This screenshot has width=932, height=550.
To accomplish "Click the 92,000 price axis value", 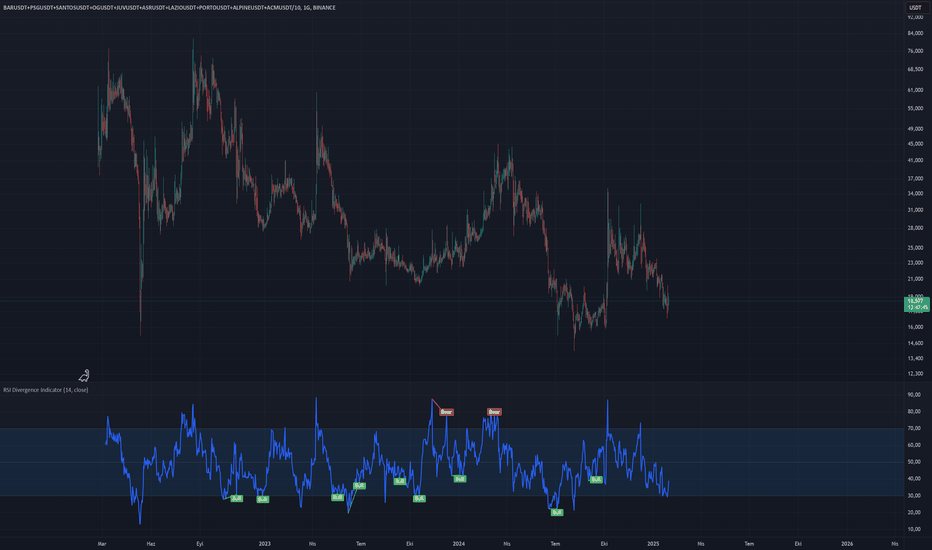I will coord(915,17).
